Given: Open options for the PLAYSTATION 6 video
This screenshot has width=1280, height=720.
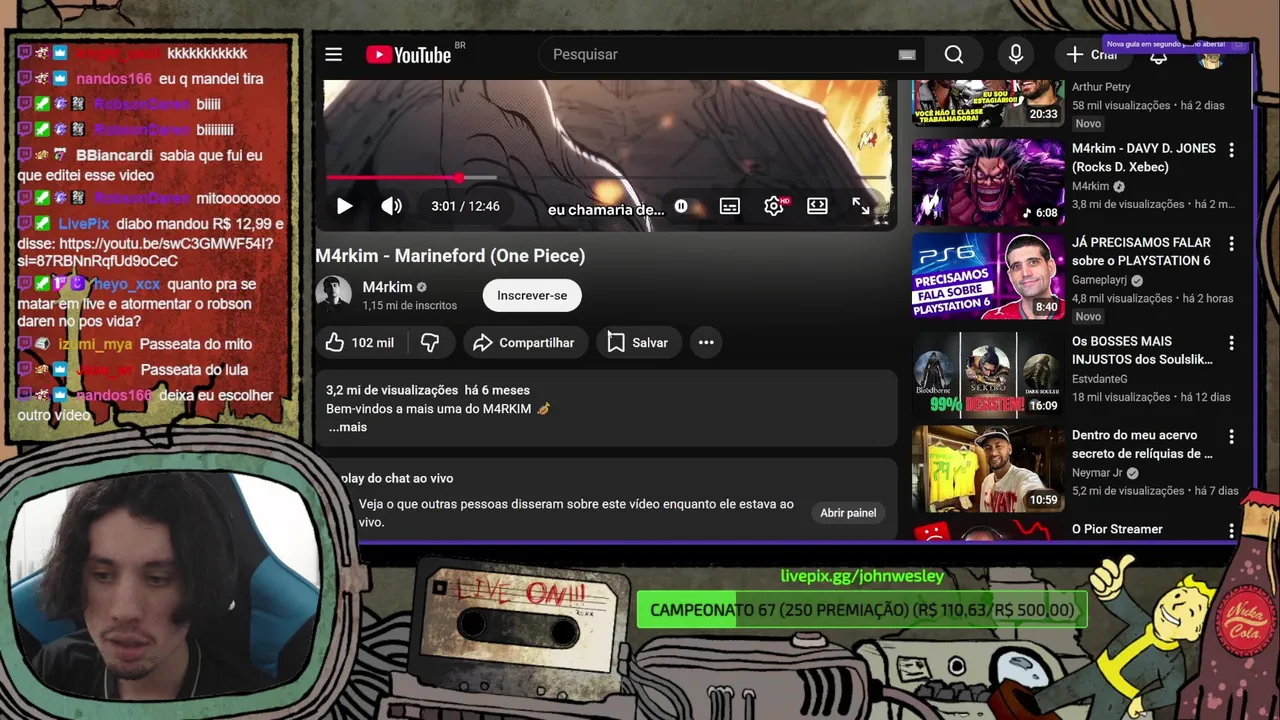Looking at the screenshot, I should [1231, 244].
